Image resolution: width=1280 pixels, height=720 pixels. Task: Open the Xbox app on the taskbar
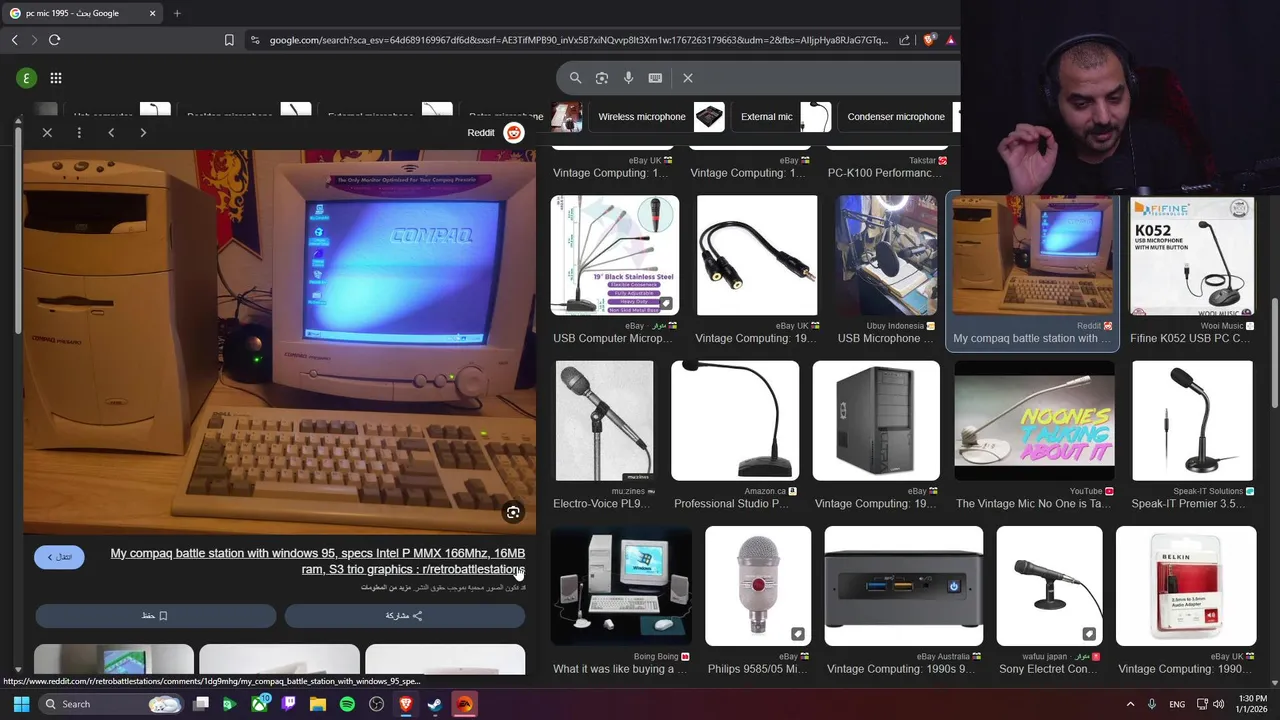259,704
